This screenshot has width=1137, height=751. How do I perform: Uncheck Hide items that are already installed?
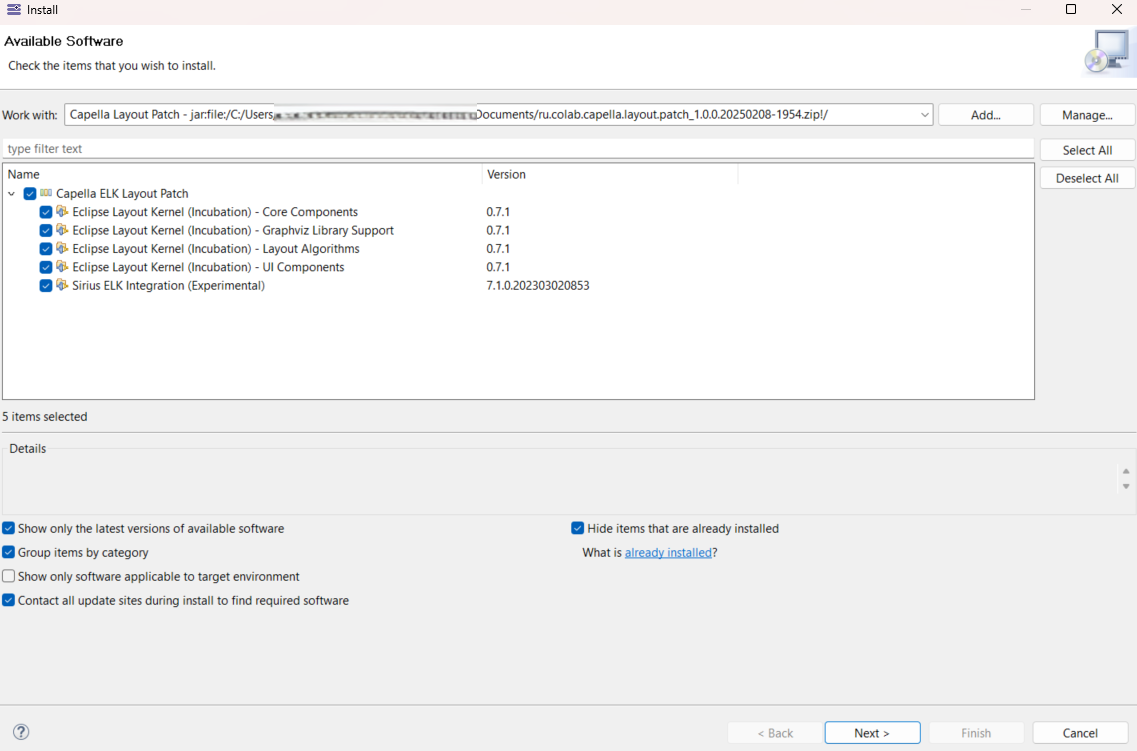click(x=578, y=528)
